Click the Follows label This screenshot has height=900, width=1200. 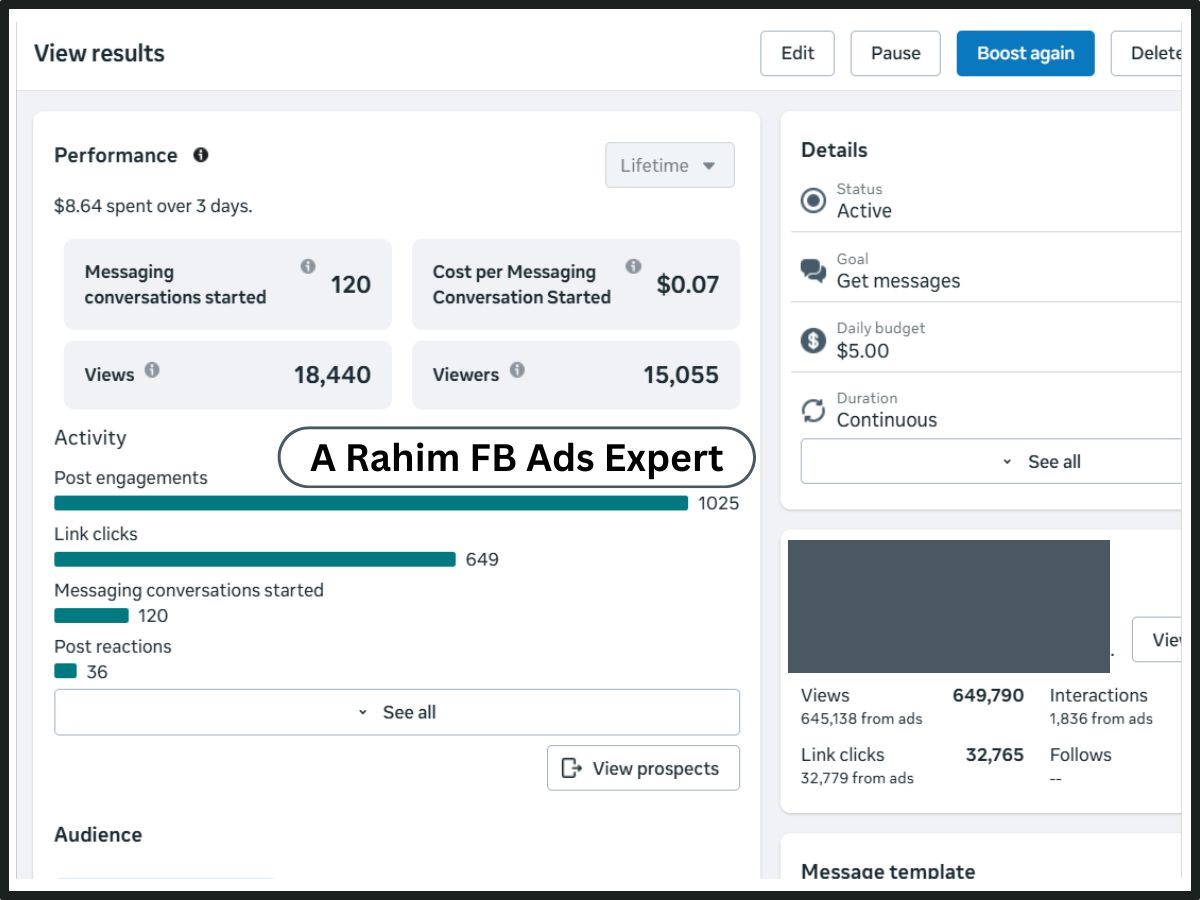coord(1081,755)
